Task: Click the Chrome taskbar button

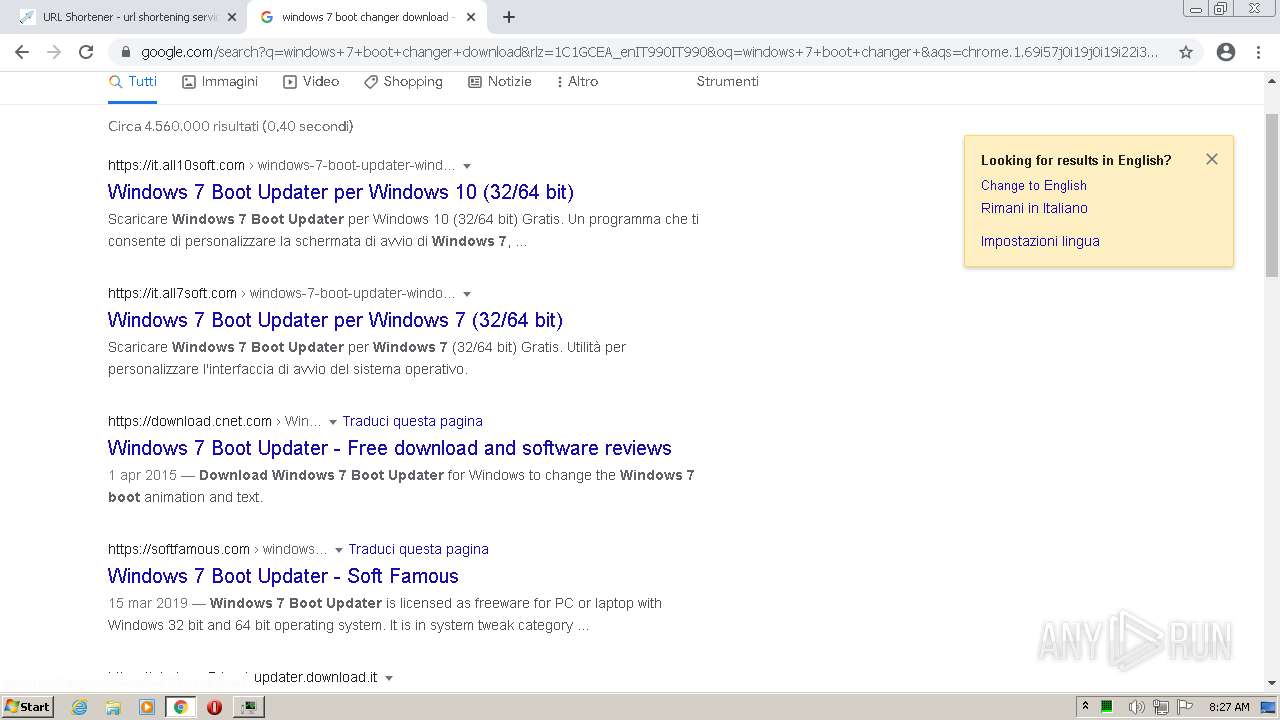Action: 180,707
